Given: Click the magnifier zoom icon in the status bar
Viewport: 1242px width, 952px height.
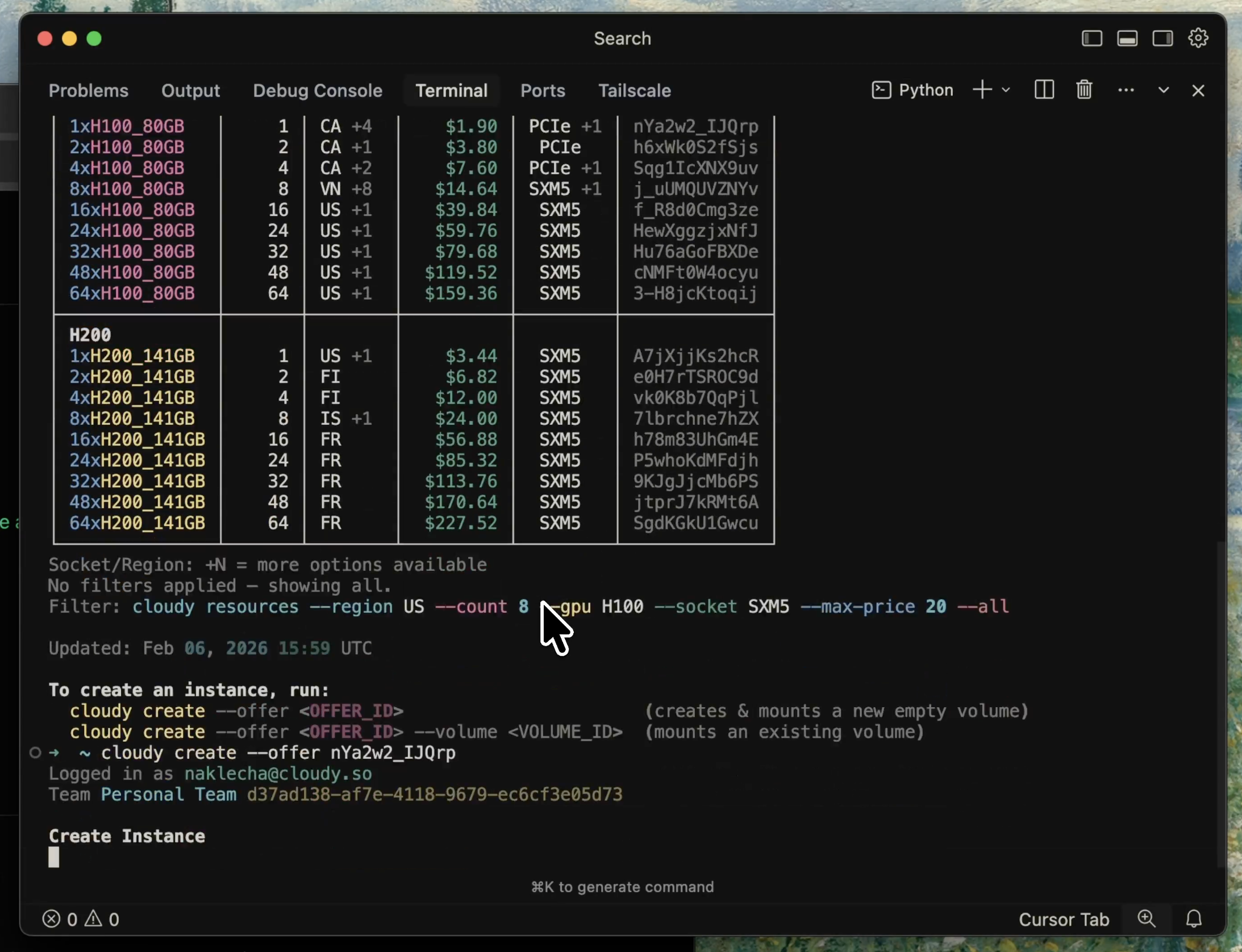Looking at the screenshot, I should [1147, 918].
